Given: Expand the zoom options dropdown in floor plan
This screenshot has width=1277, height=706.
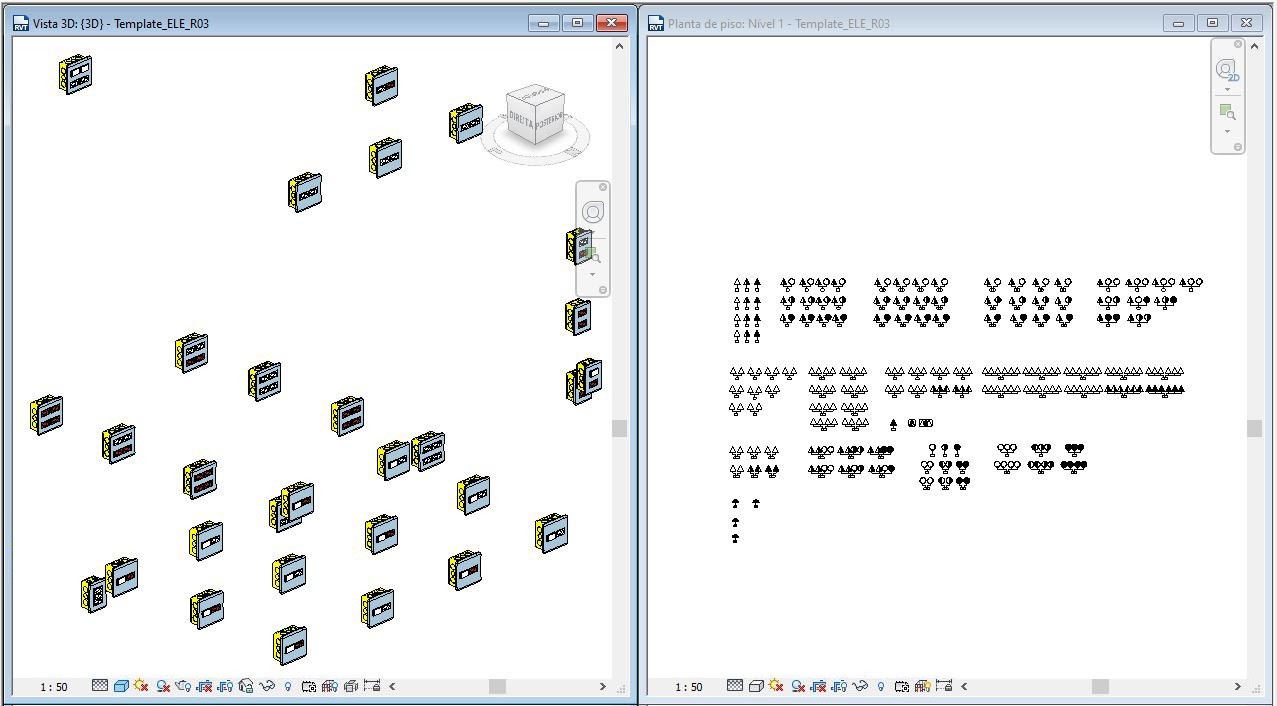Looking at the screenshot, I should (1227, 131).
